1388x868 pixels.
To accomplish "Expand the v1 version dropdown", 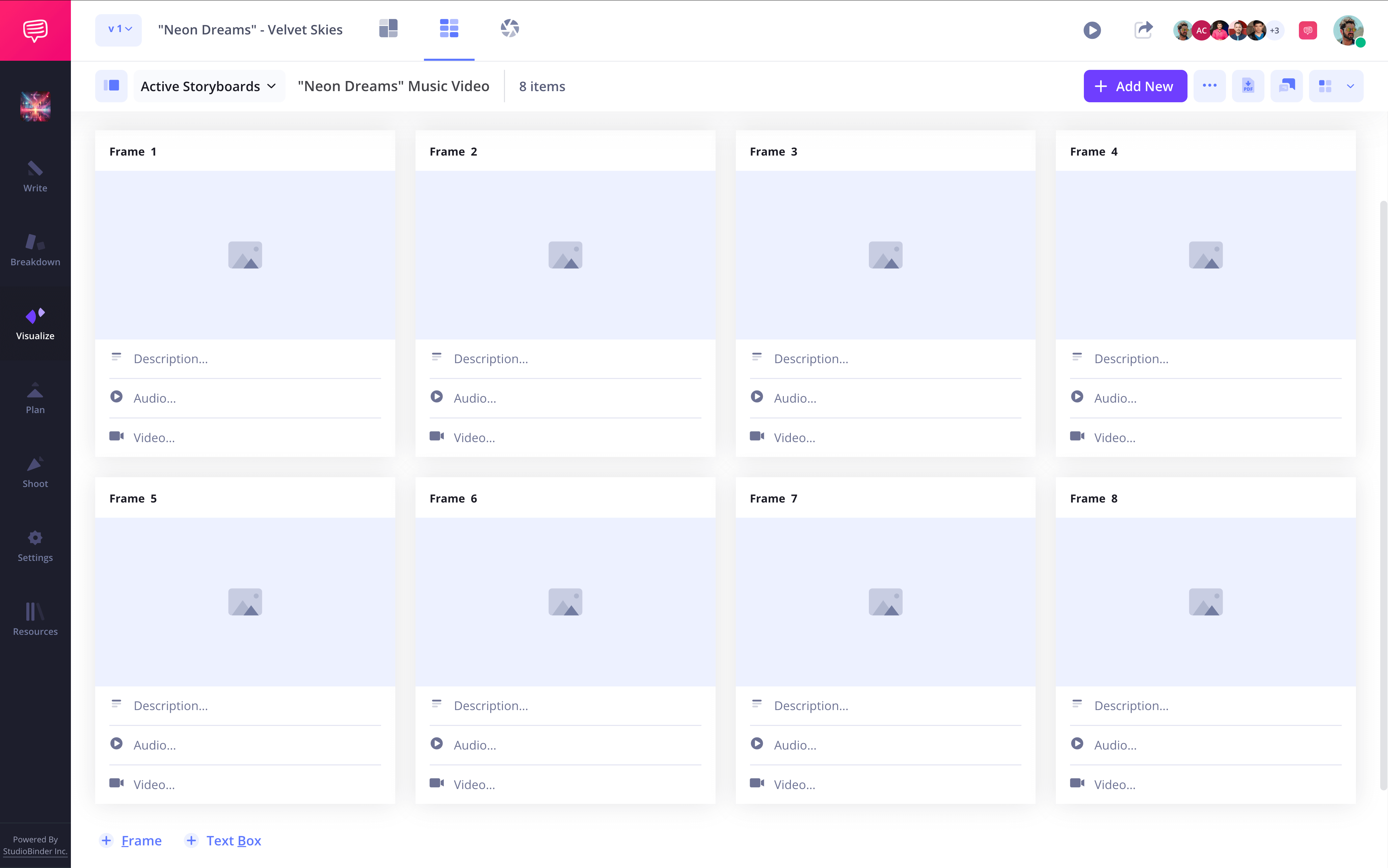I will pyautogui.click(x=118, y=29).
